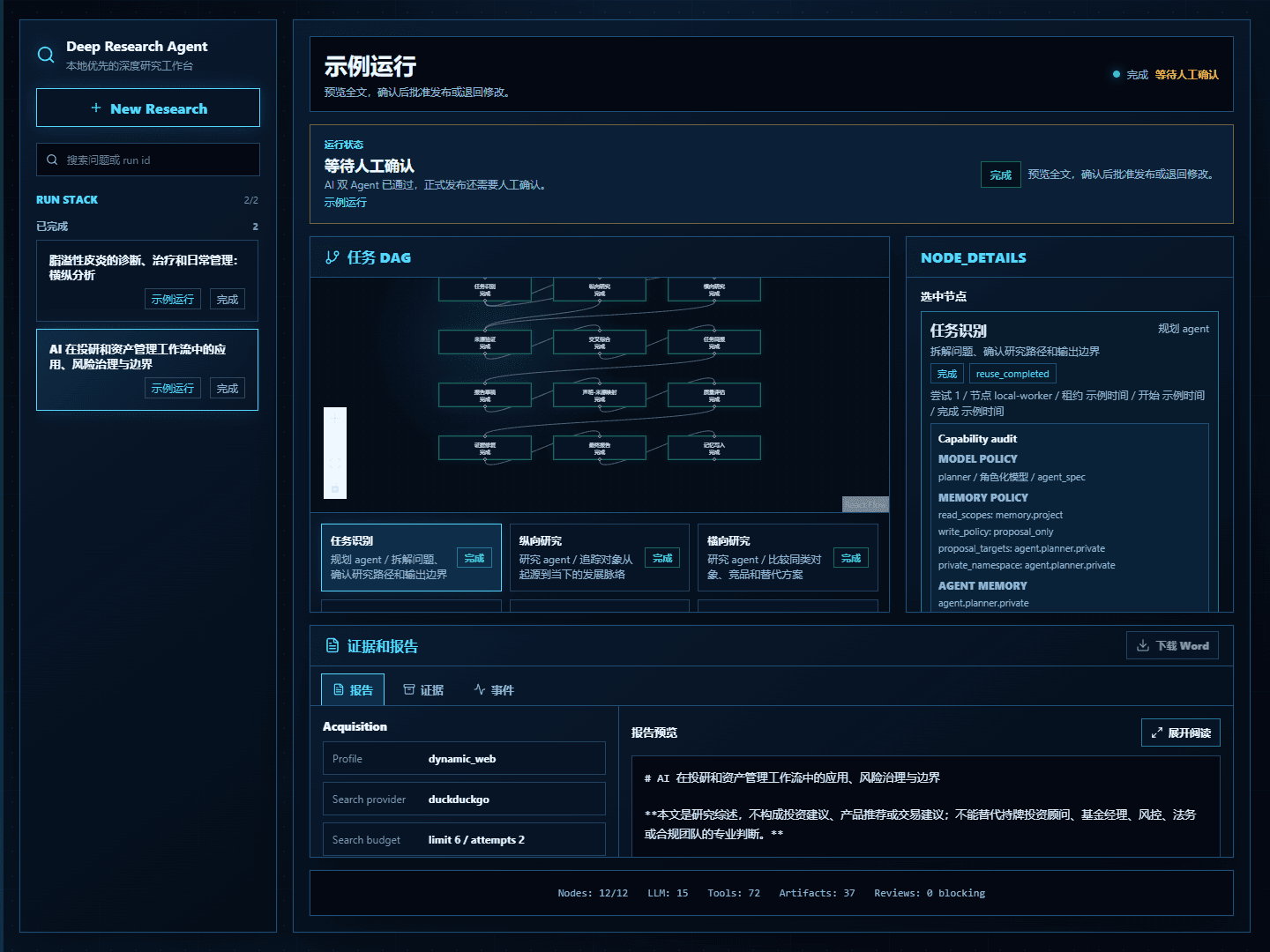Viewport: 1270px width, 952px height.
Task: Open 展开阅读 expanded reading view
Action: point(1181,733)
